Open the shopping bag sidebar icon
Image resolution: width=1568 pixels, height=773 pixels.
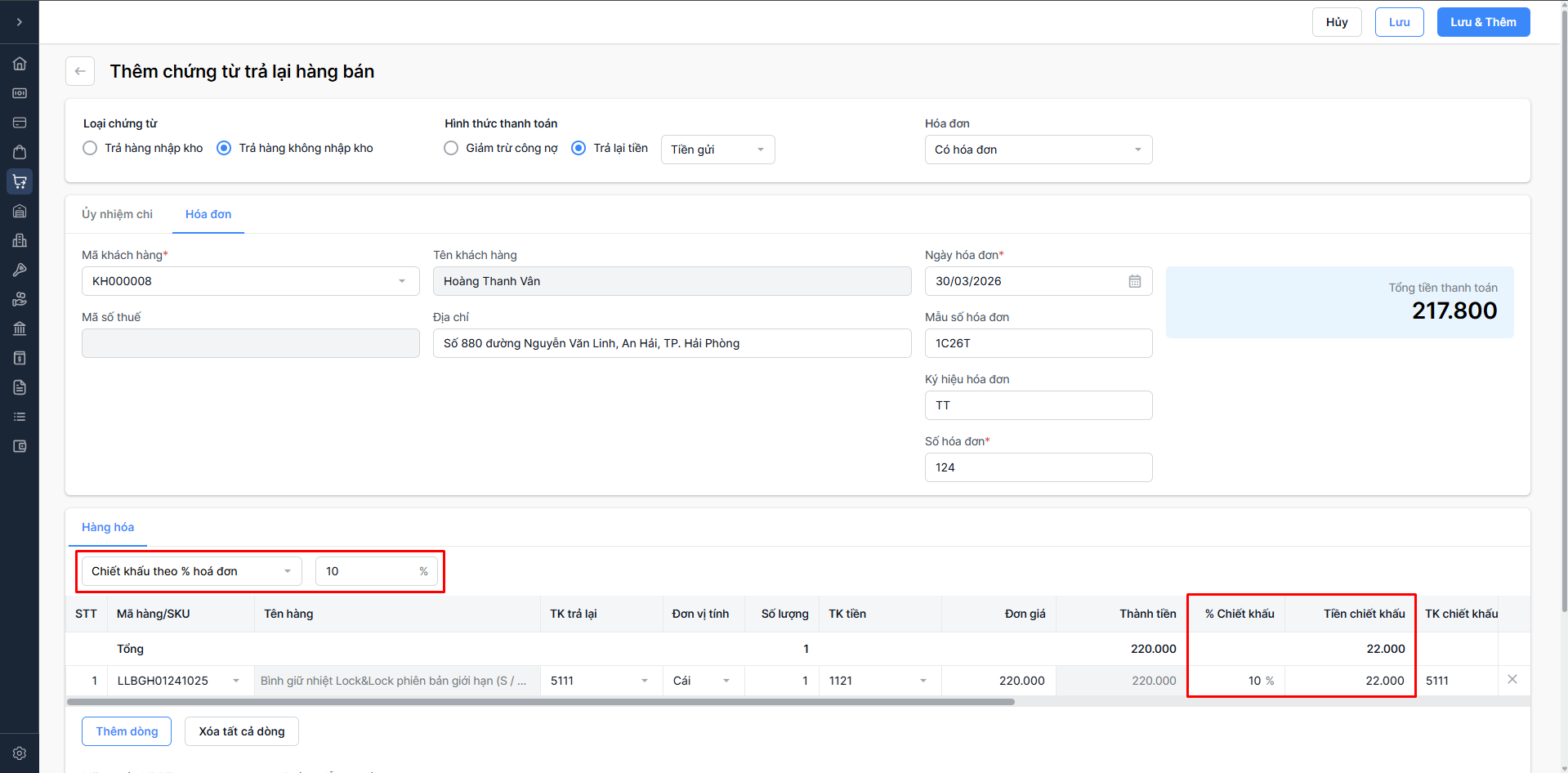click(20, 152)
